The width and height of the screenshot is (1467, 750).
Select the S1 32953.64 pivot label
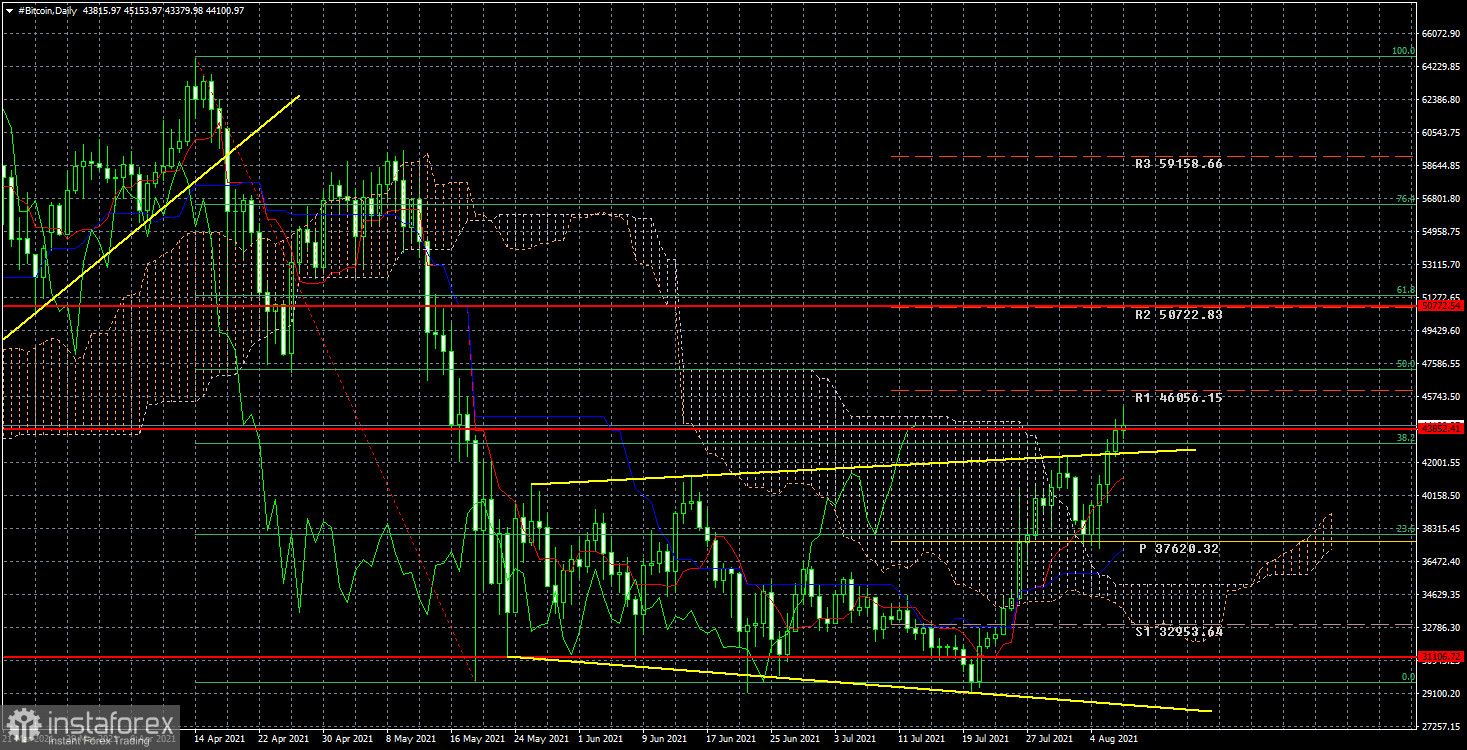(1179, 632)
